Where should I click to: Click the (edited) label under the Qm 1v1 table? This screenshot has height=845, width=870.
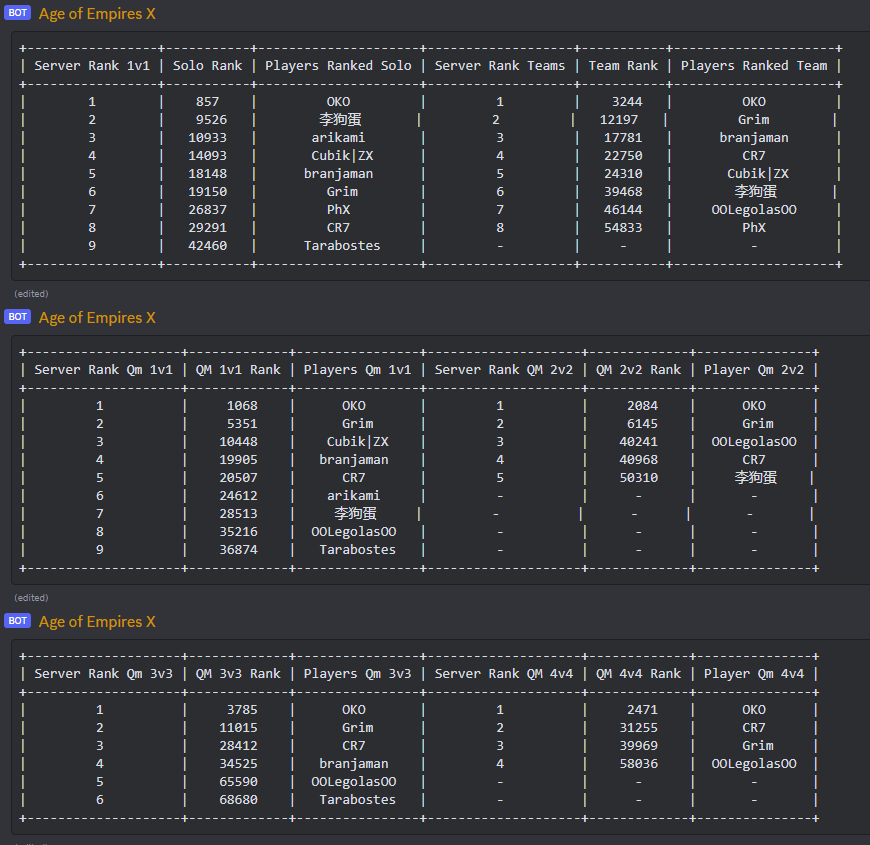[31, 598]
